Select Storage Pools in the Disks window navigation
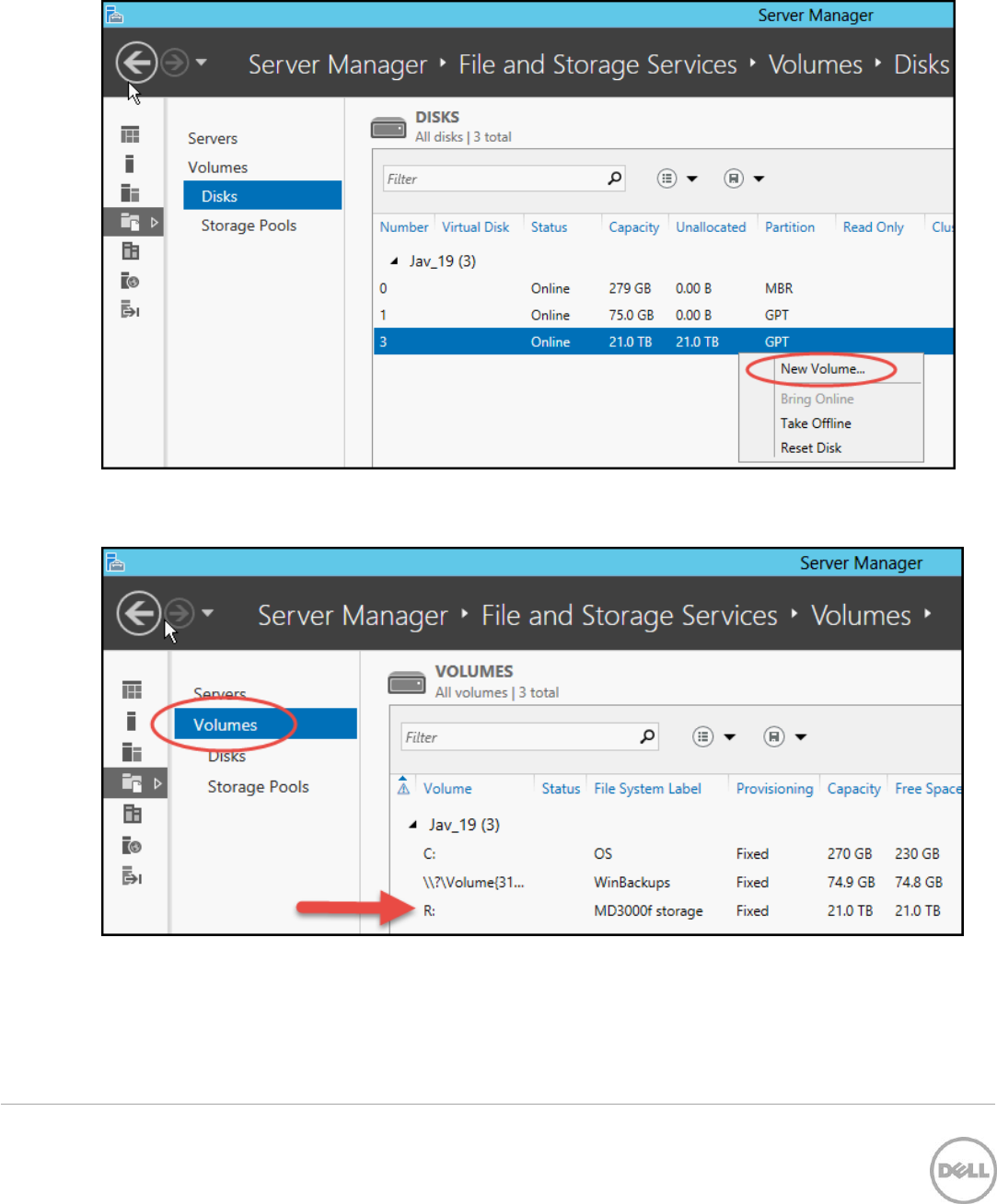 tap(249, 226)
